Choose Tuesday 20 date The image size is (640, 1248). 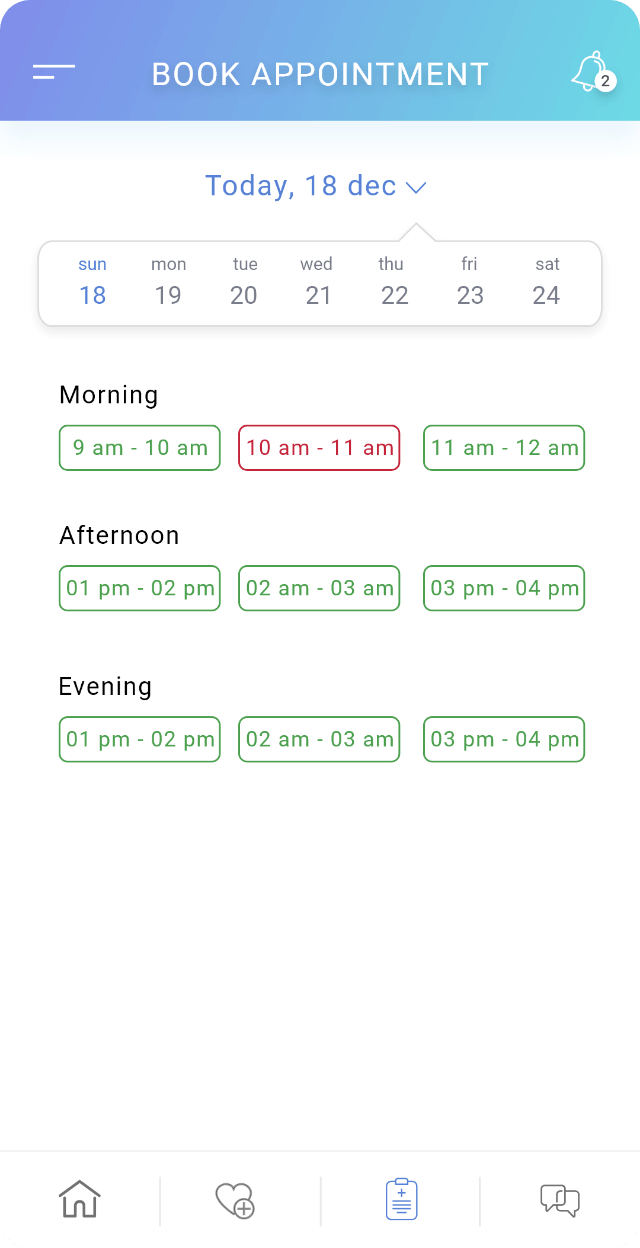point(244,282)
